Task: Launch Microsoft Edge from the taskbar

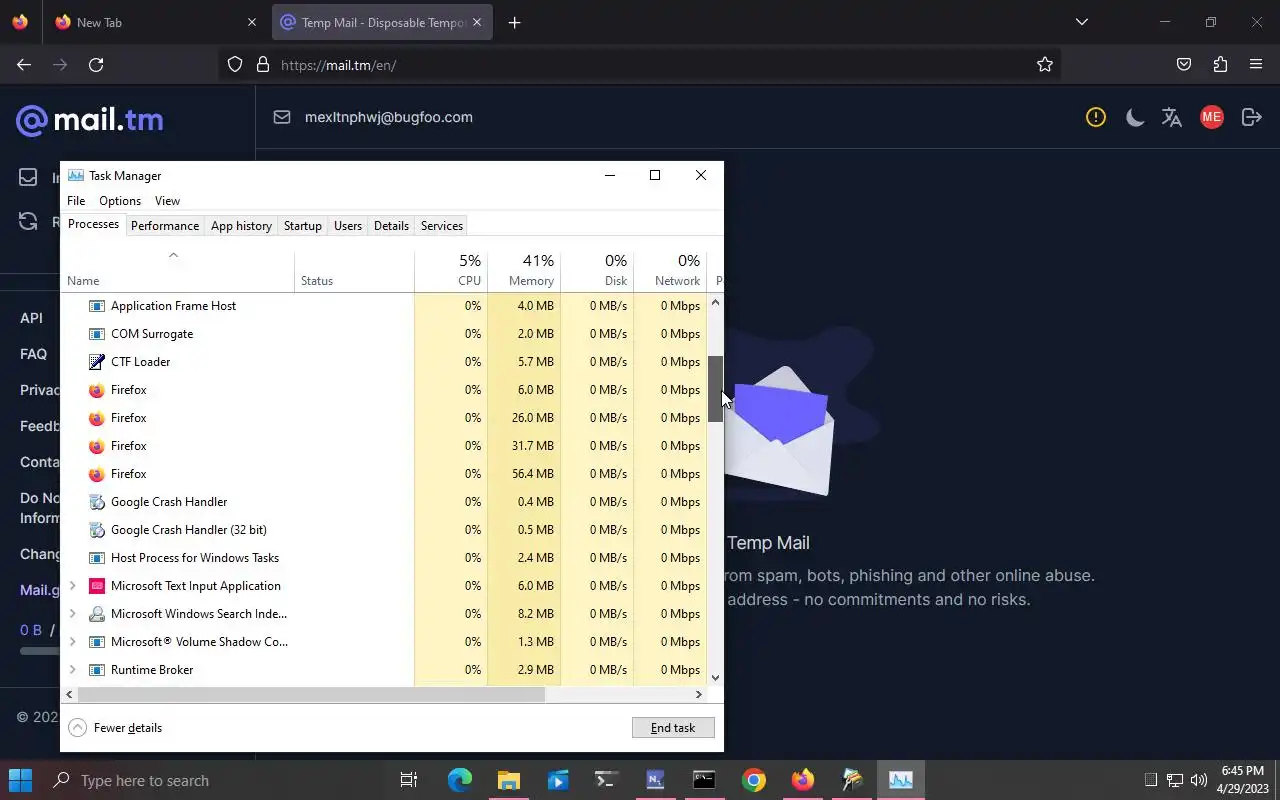Action: pyautogui.click(x=459, y=780)
